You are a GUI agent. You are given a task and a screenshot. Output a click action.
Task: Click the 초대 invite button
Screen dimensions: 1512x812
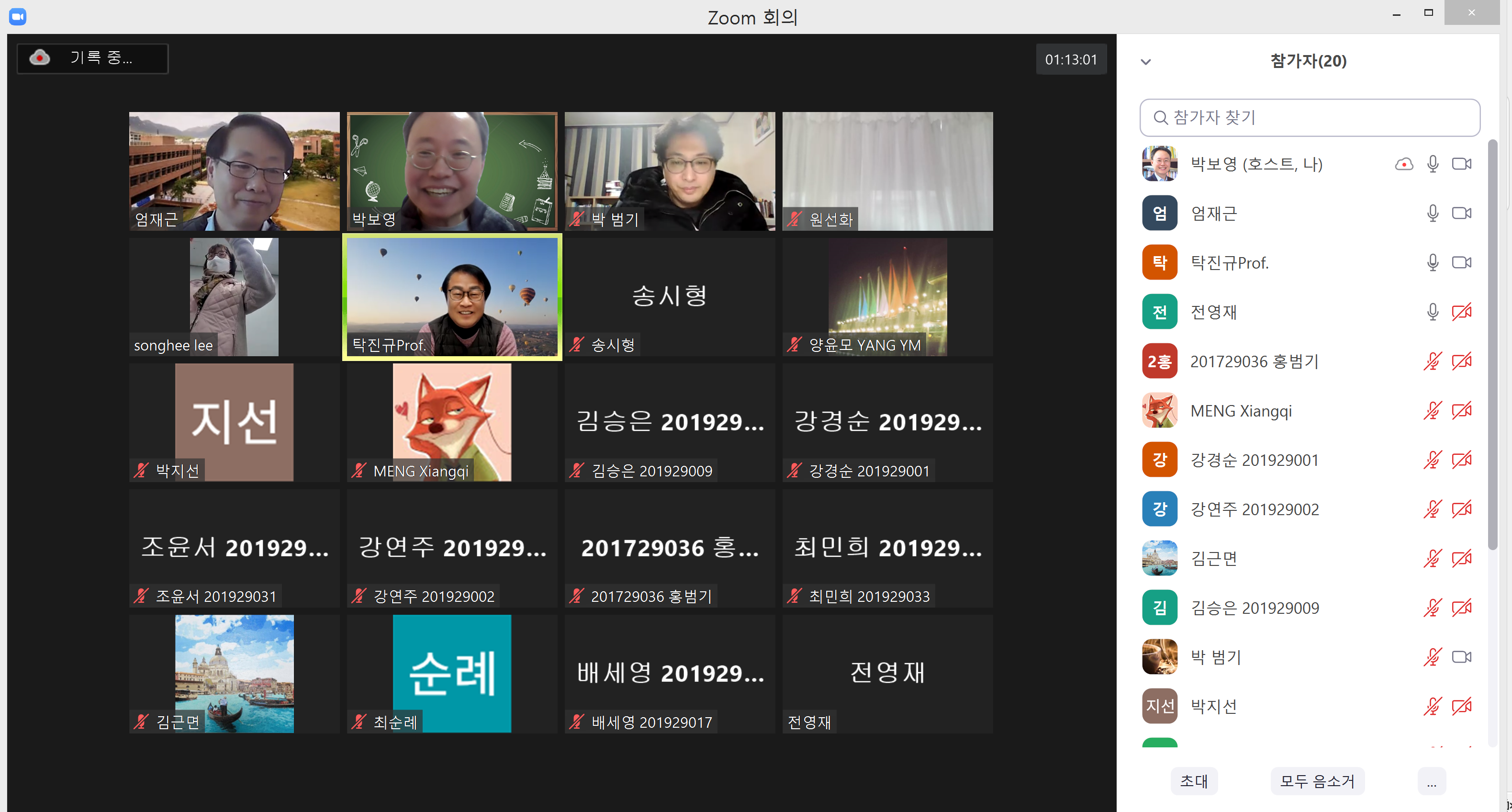1194,781
